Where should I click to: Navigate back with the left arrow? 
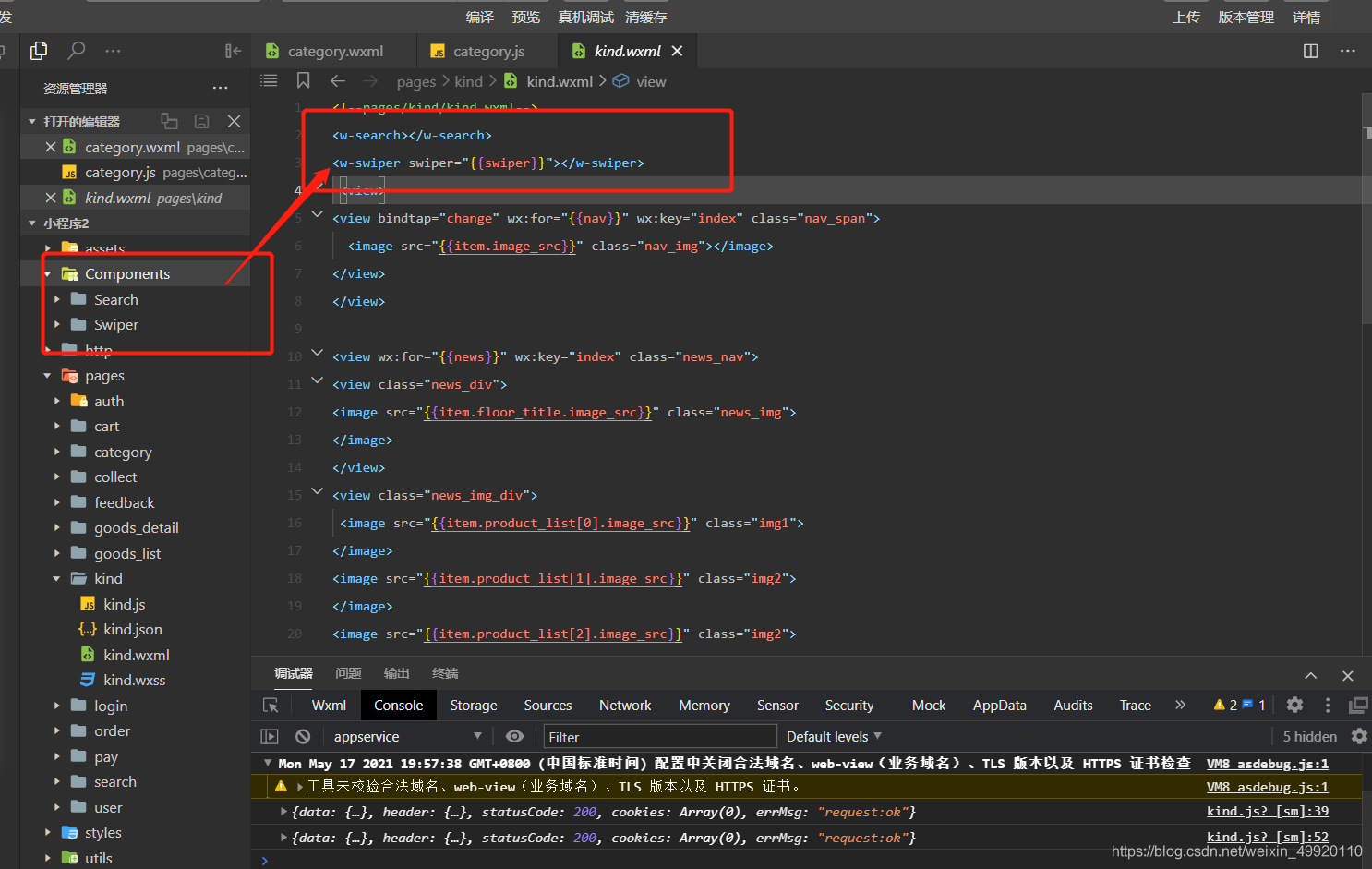pyautogui.click(x=338, y=81)
